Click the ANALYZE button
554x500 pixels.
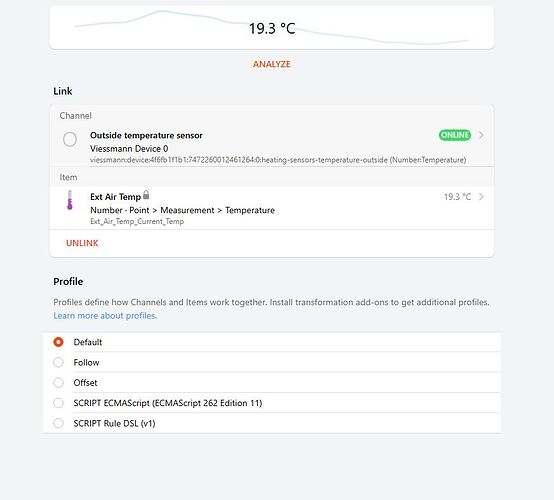click(272, 64)
